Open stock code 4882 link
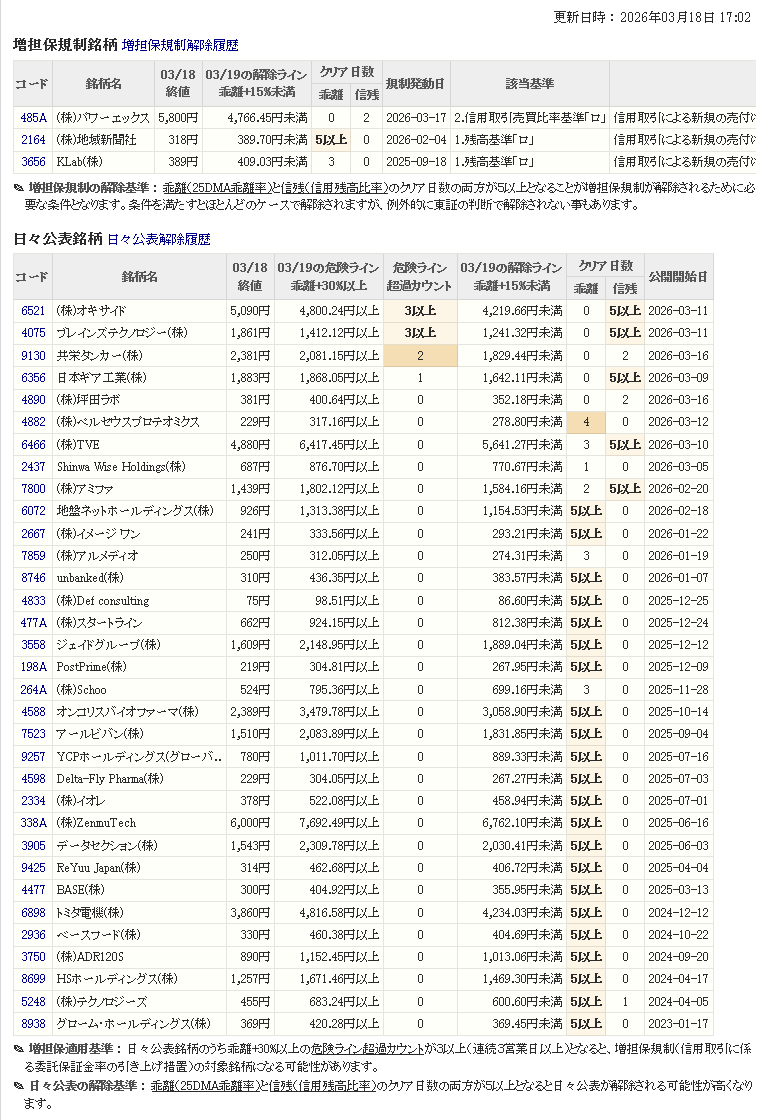The height and width of the screenshot is (1120, 763). (x=33, y=422)
